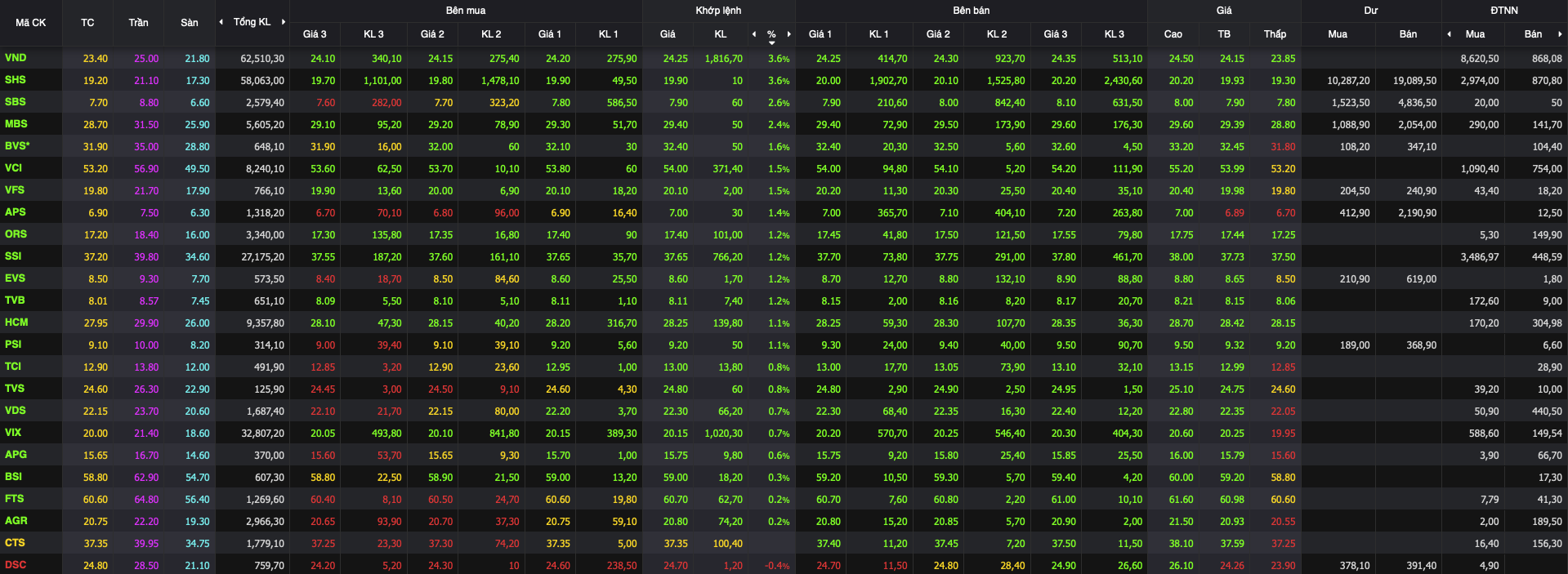The width and height of the screenshot is (1568, 574).
Task: Click SHS total volume 58,063,00
Action: click(262, 81)
